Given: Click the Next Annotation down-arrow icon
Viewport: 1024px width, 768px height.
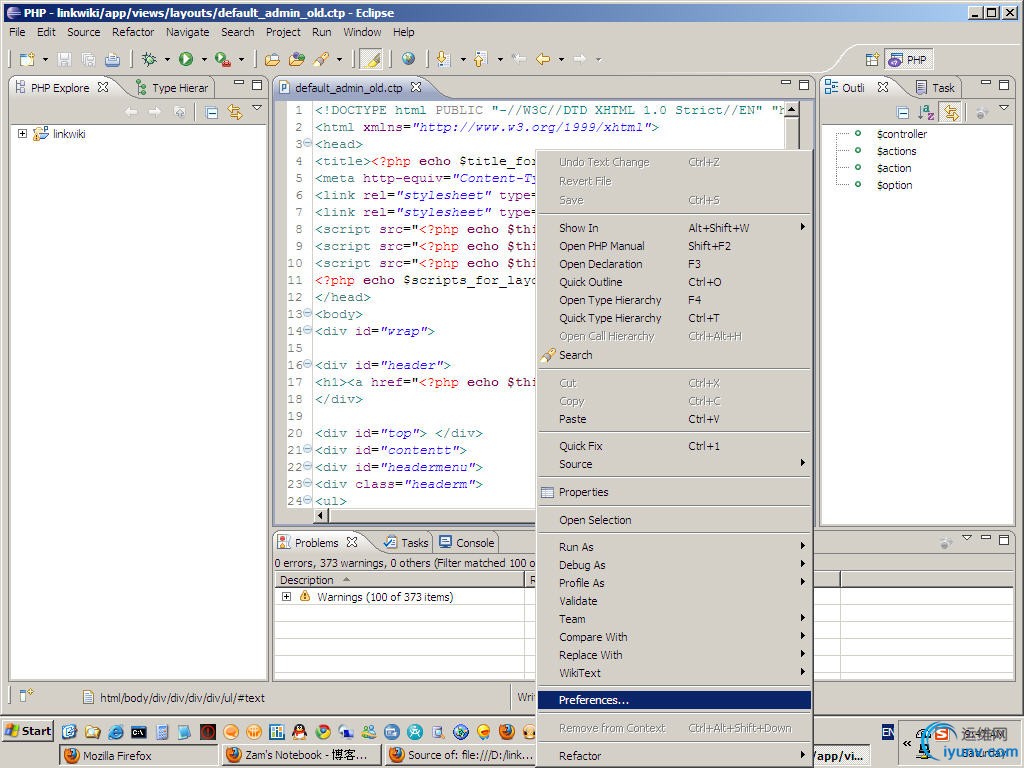Looking at the screenshot, I should (443, 59).
